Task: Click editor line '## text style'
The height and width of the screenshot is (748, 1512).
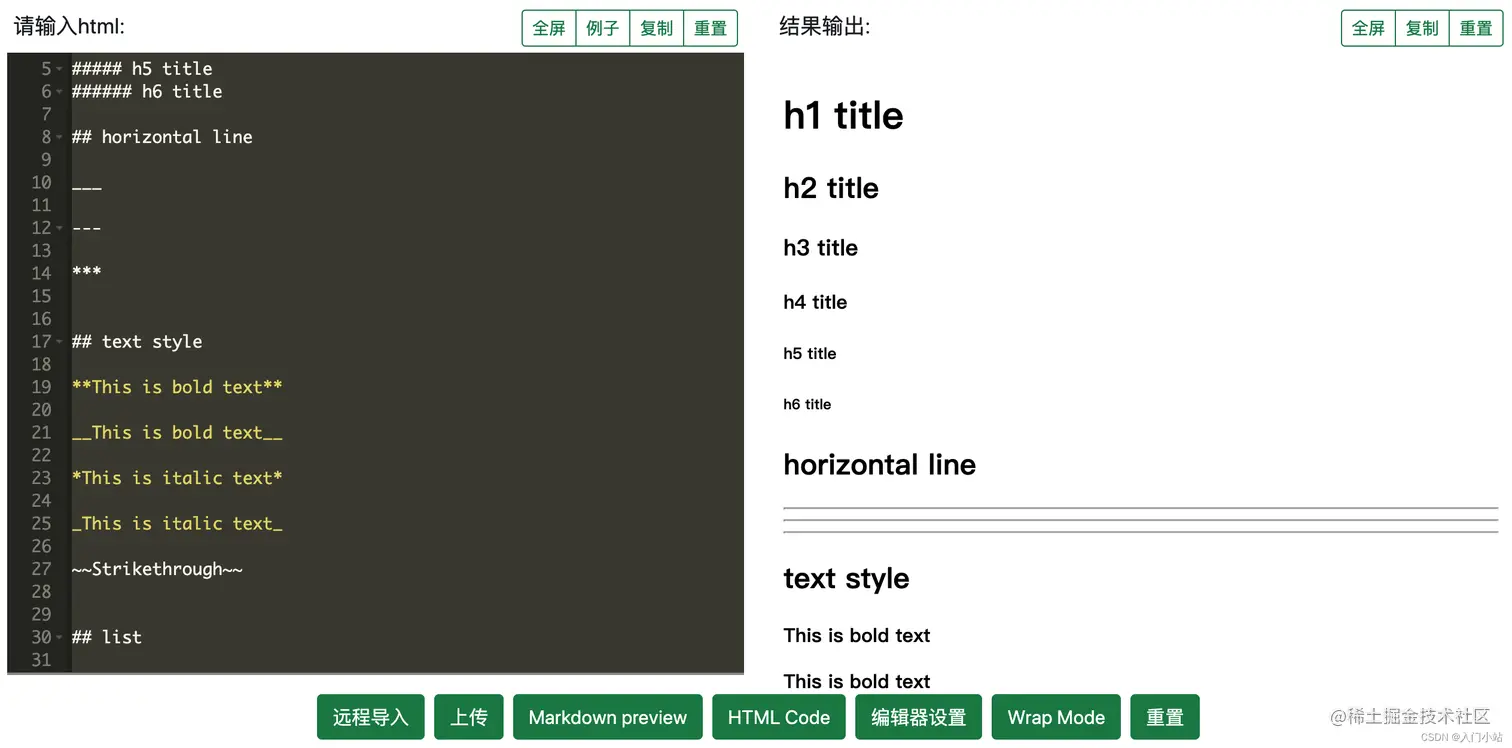Action: (137, 342)
